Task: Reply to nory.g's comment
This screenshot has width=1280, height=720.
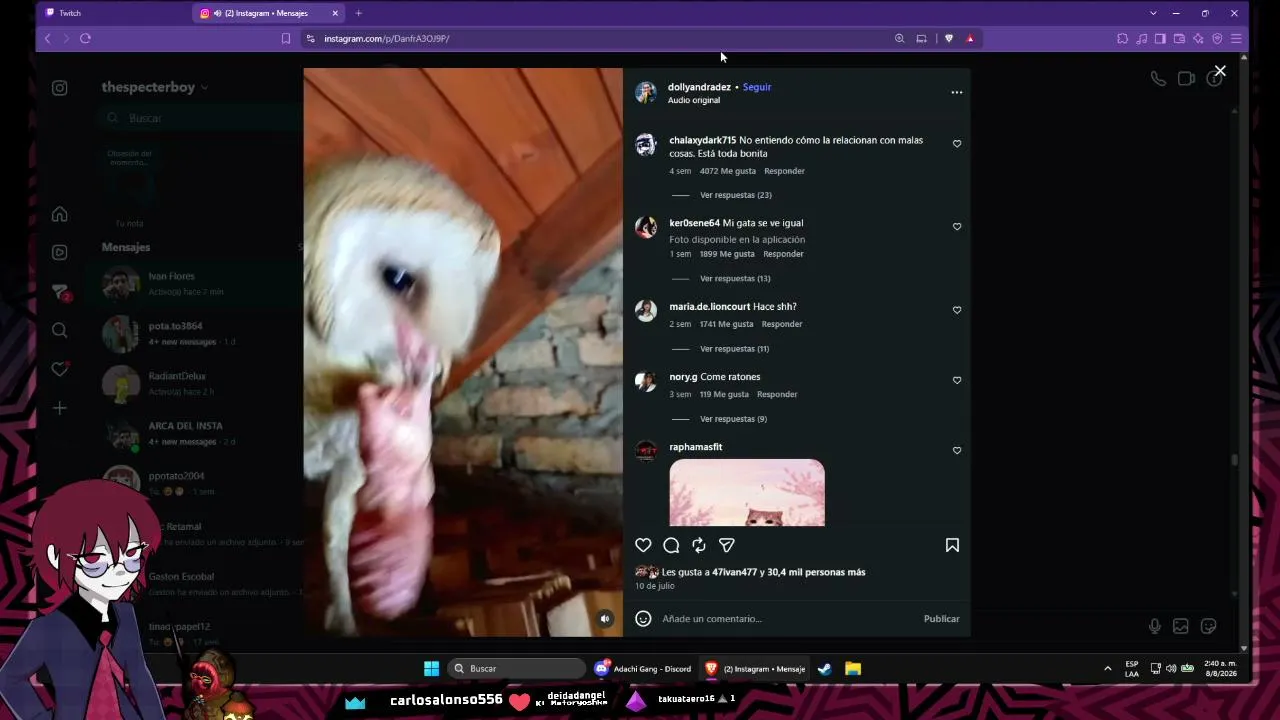Action: click(777, 394)
